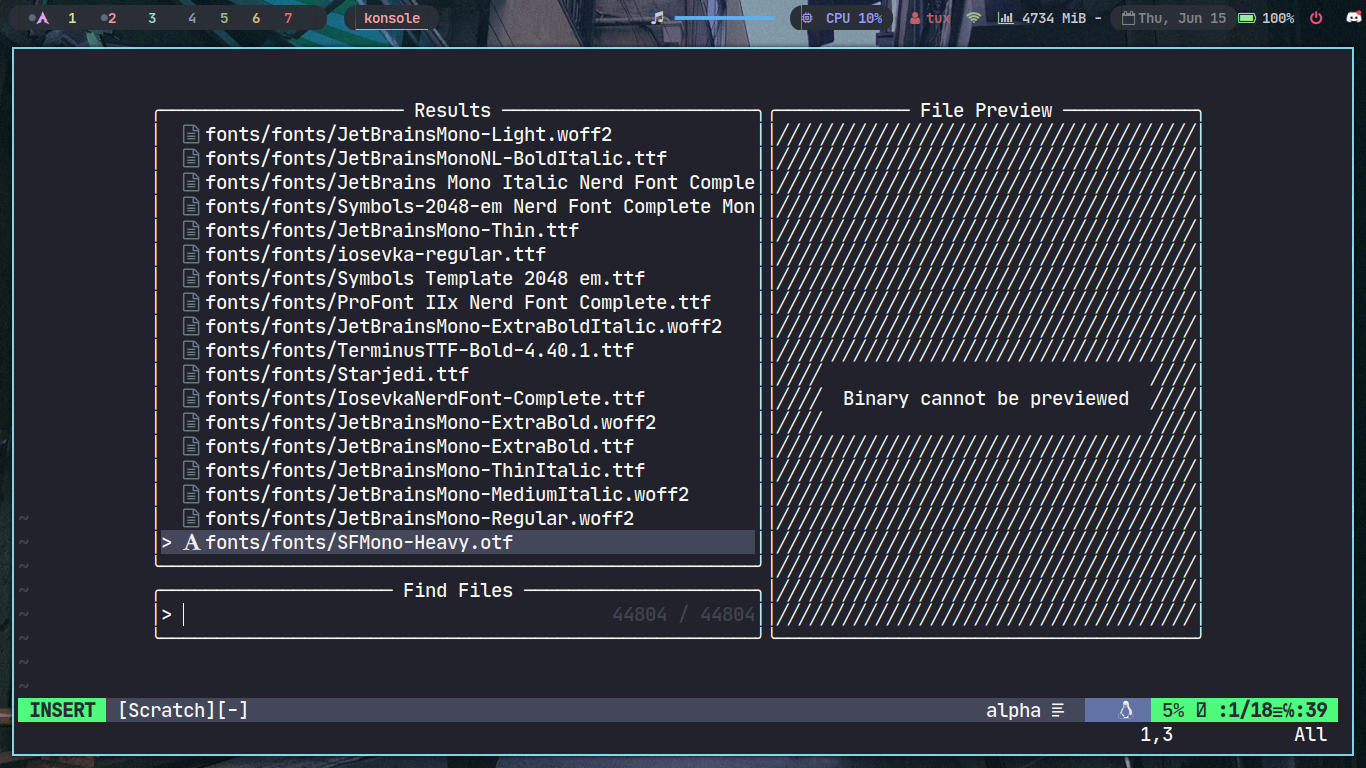The height and width of the screenshot is (768, 1366).
Task: Click the file icon for JetBrainsMono-Thin.ttf
Action: coord(191,230)
